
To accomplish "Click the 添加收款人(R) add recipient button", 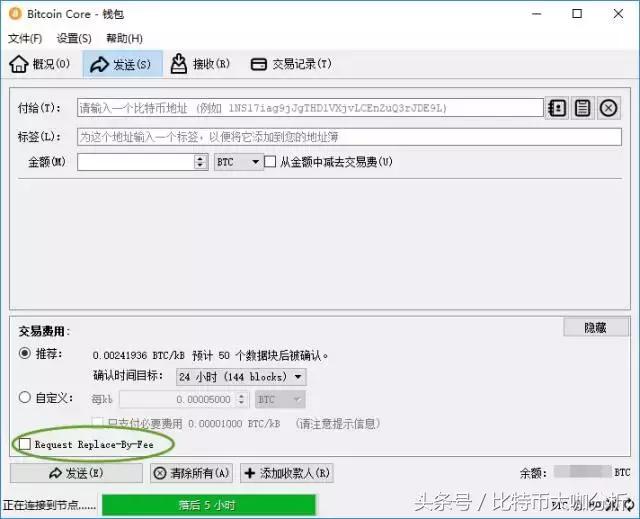I will coord(287,473).
